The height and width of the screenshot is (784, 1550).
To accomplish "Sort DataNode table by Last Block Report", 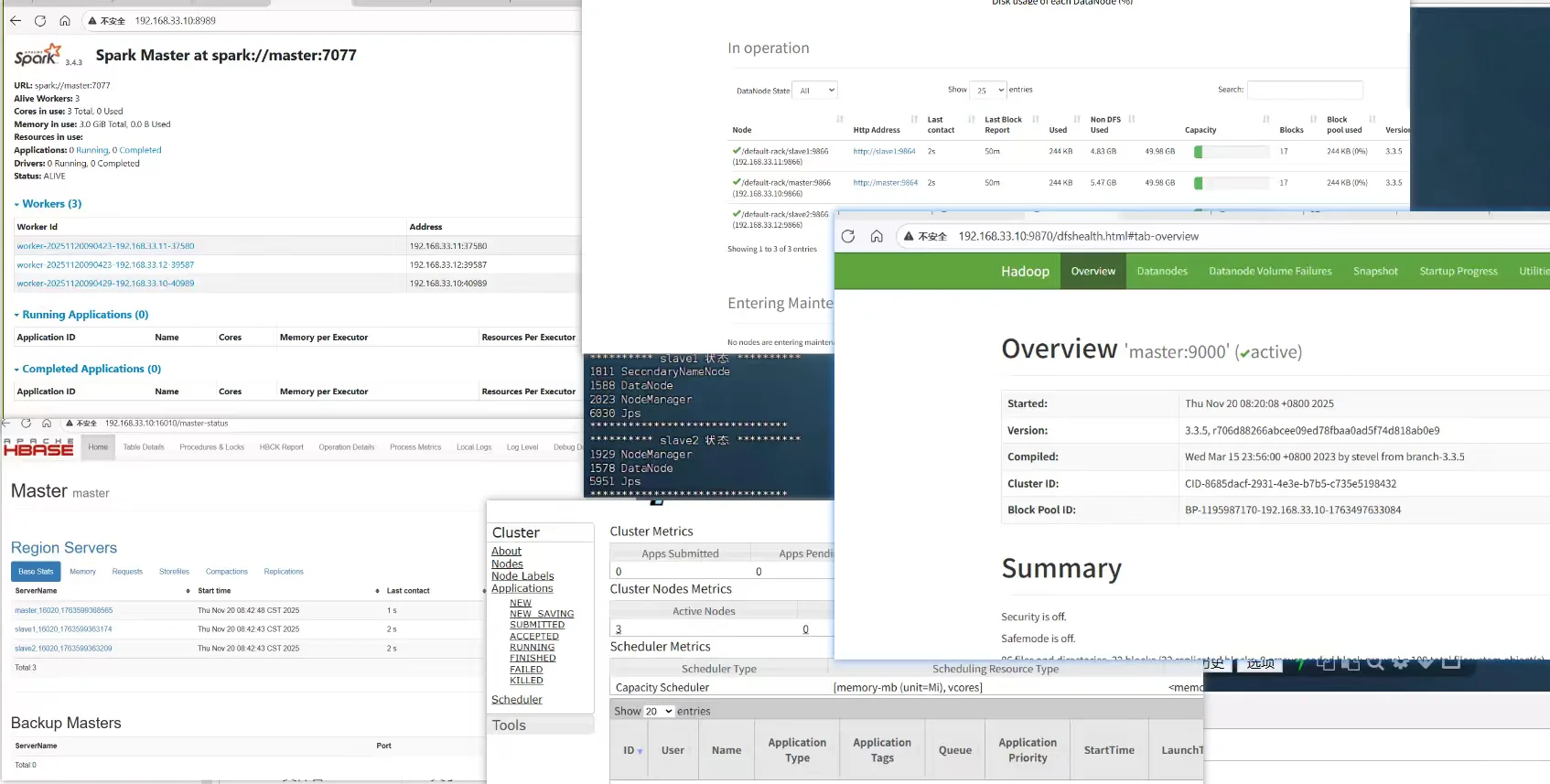I will click(1036, 120).
